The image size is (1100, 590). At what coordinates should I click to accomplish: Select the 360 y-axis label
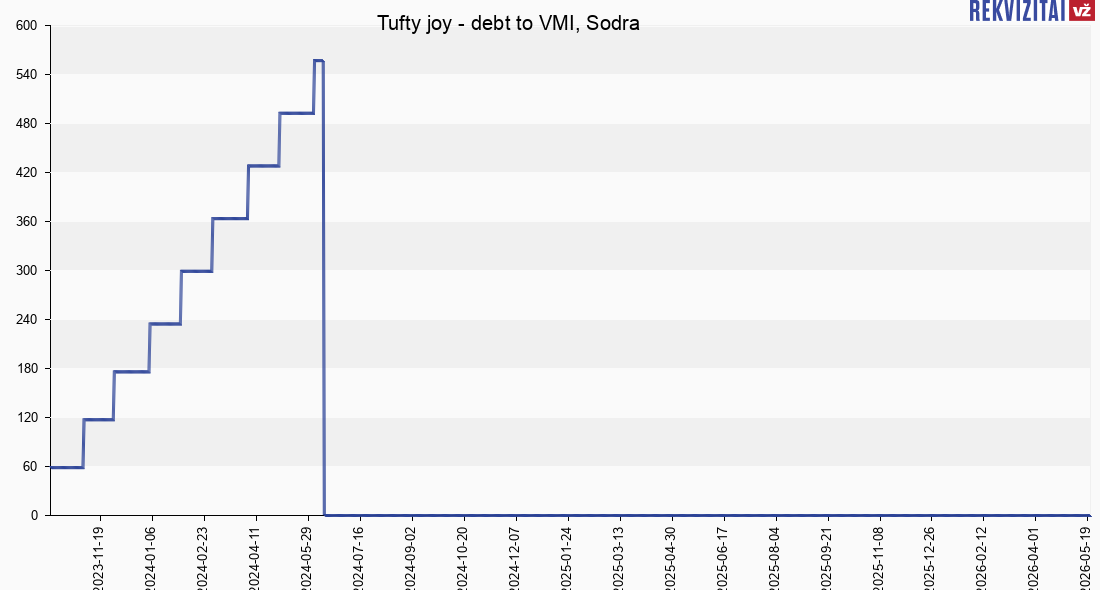pos(26,222)
